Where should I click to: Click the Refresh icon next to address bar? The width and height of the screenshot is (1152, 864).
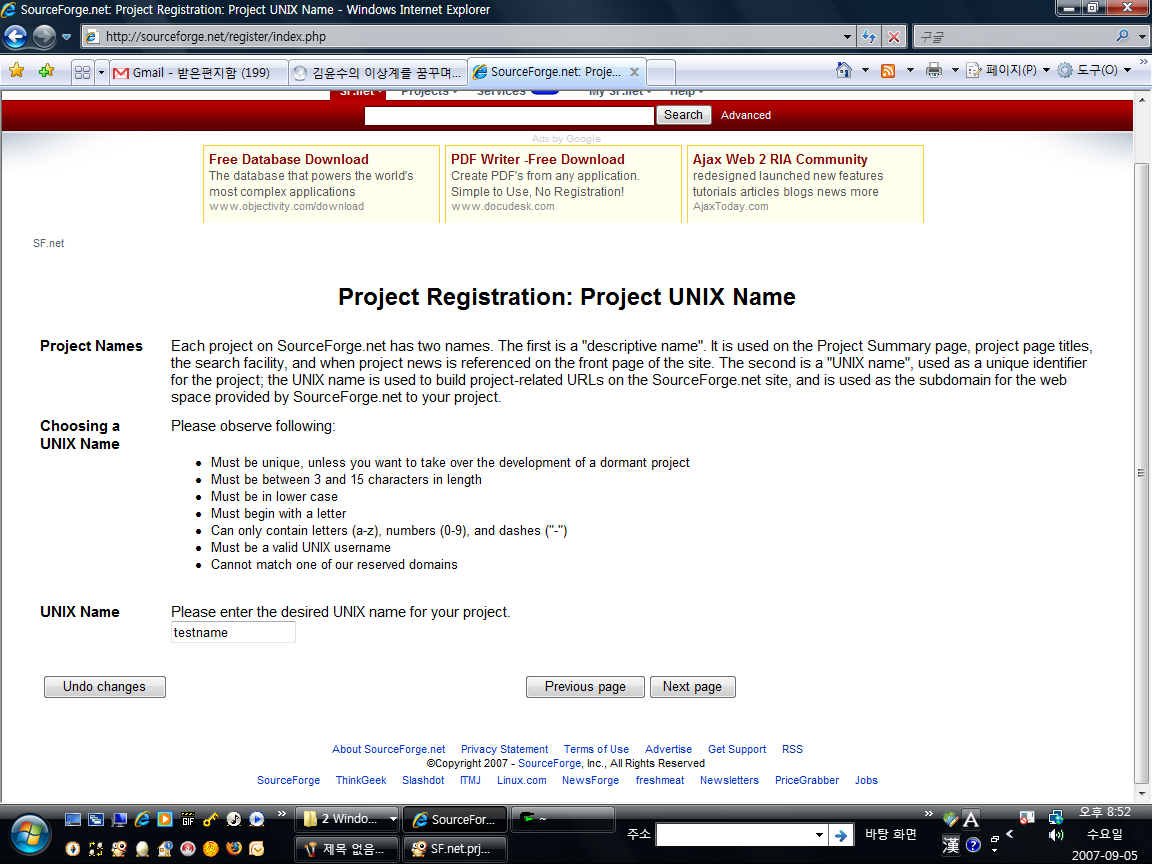pyautogui.click(x=869, y=37)
